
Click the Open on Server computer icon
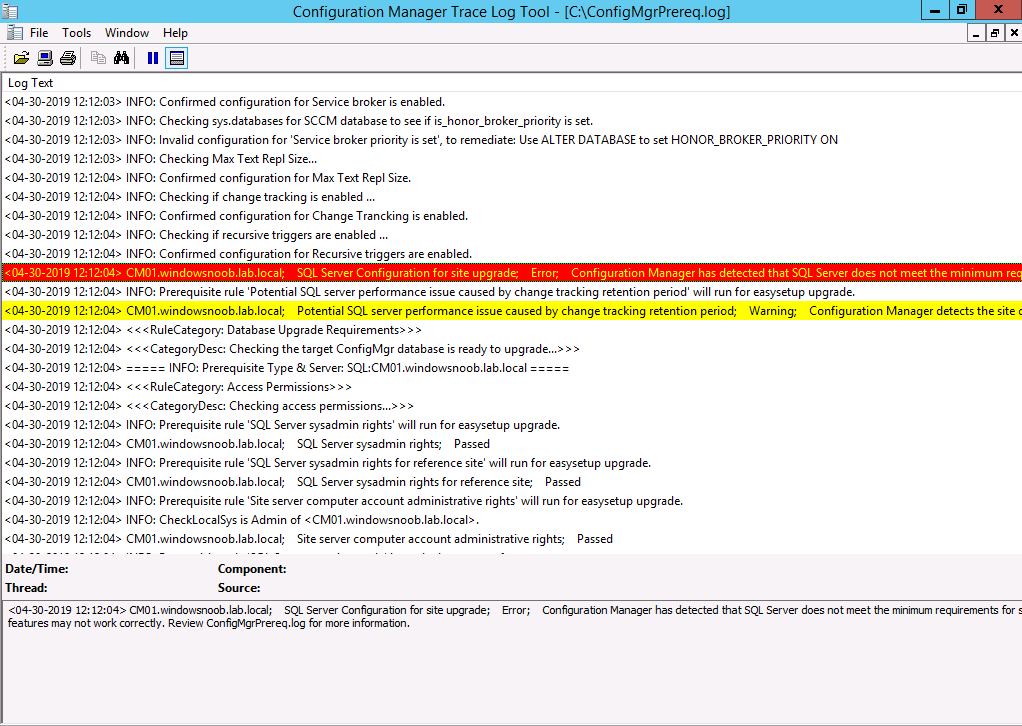coord(45,59)
